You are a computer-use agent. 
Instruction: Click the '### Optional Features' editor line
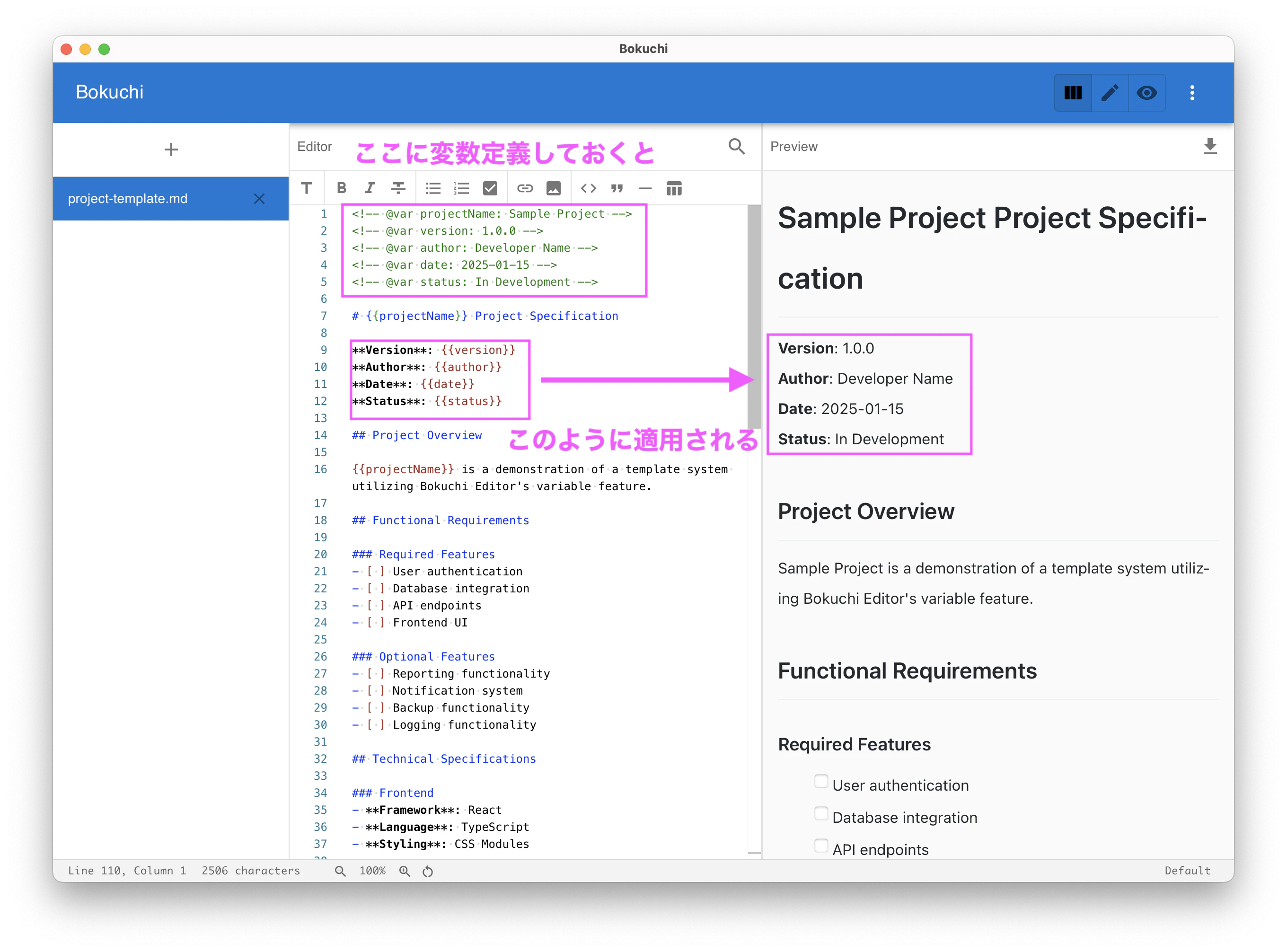coord(423,656)
